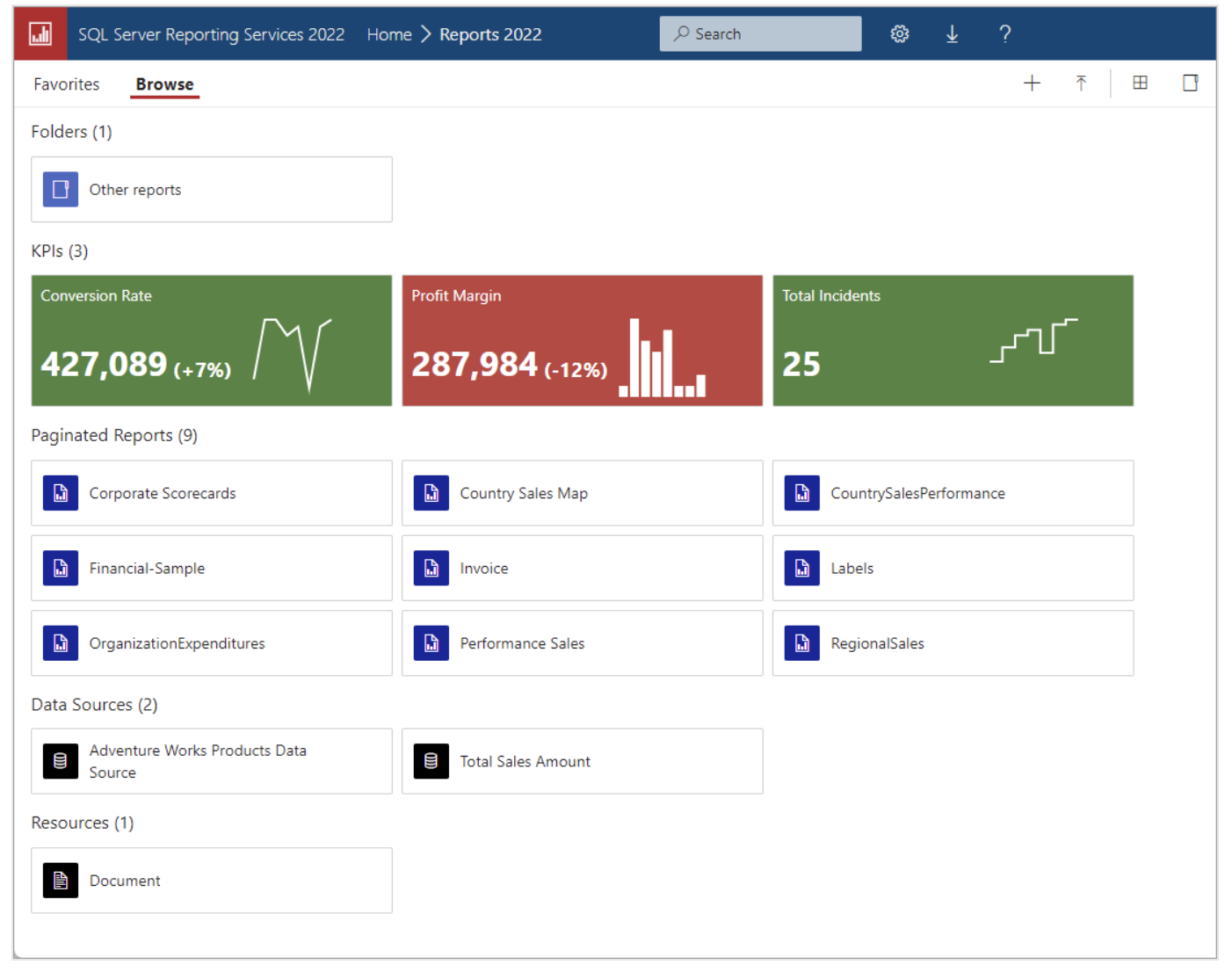Click the Total Incidents step chart
Screen dimensions: 1232x972
click(1033, 340)
